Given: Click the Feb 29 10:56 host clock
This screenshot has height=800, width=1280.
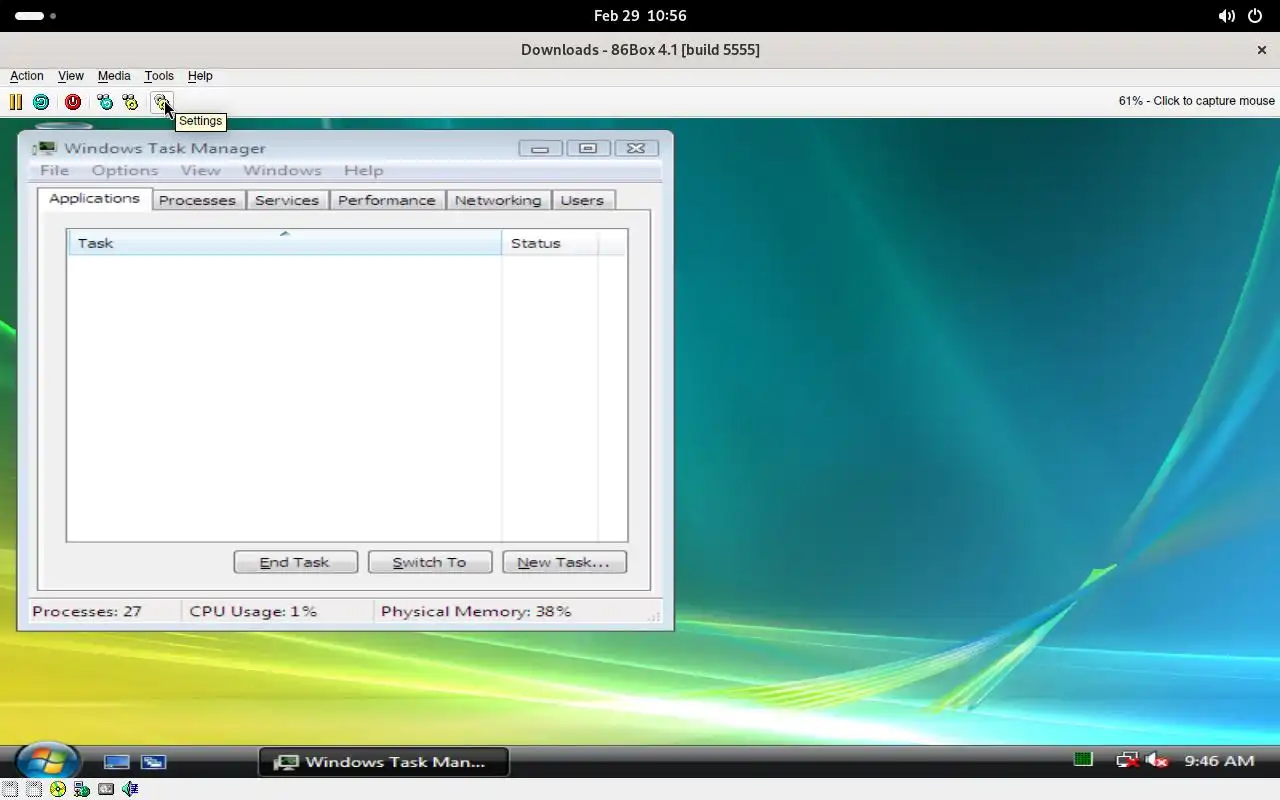Looking at the screenshot, I should pyautogui.click(x=640, y=16).
